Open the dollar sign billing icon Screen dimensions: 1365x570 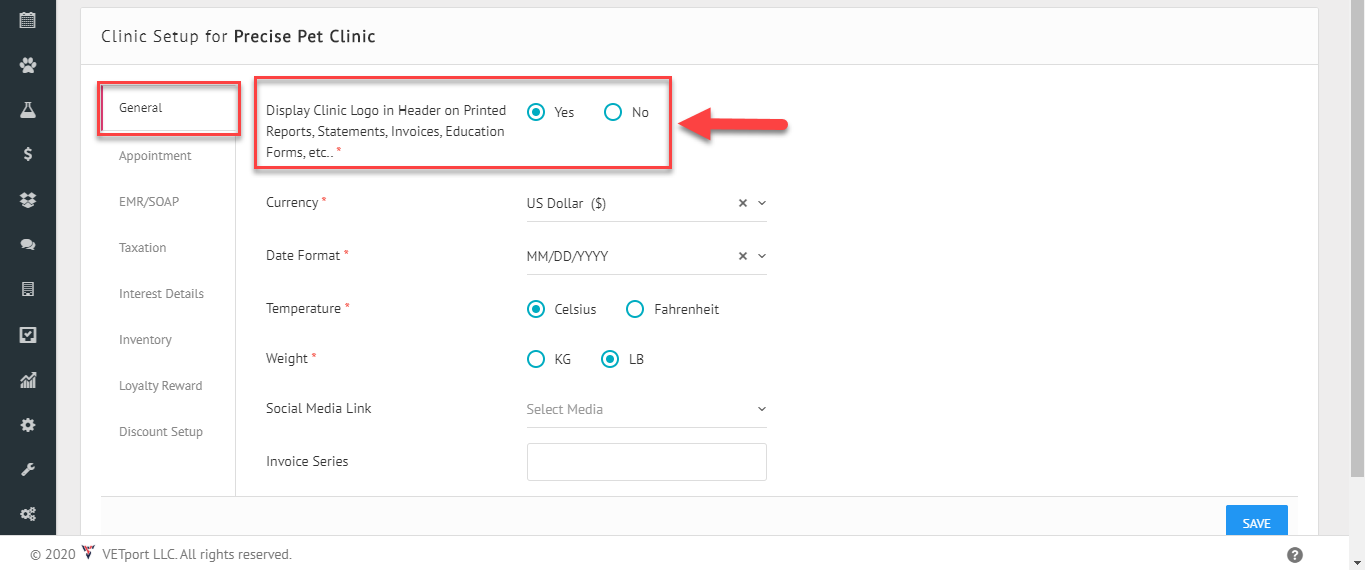(x=28, y=154)
